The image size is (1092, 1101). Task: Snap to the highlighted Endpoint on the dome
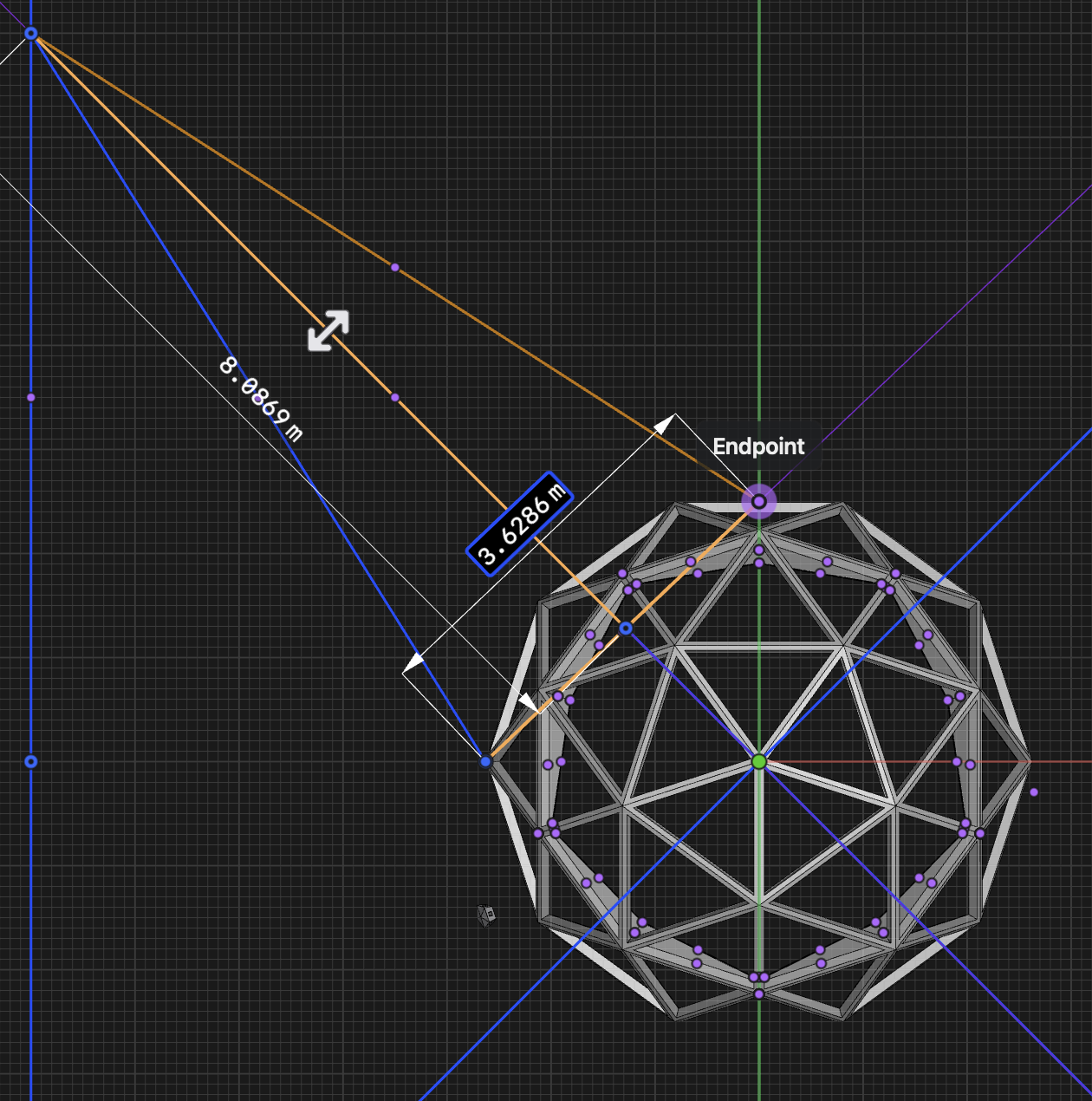pos(759,502)
